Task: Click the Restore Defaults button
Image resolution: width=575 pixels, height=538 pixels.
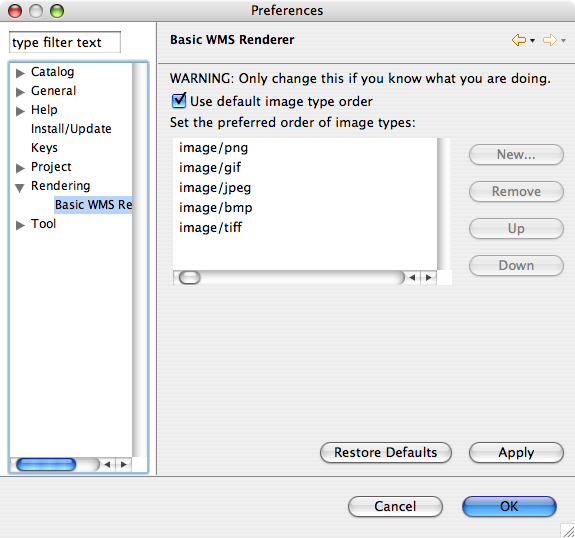Action: (x=386, y=453)
